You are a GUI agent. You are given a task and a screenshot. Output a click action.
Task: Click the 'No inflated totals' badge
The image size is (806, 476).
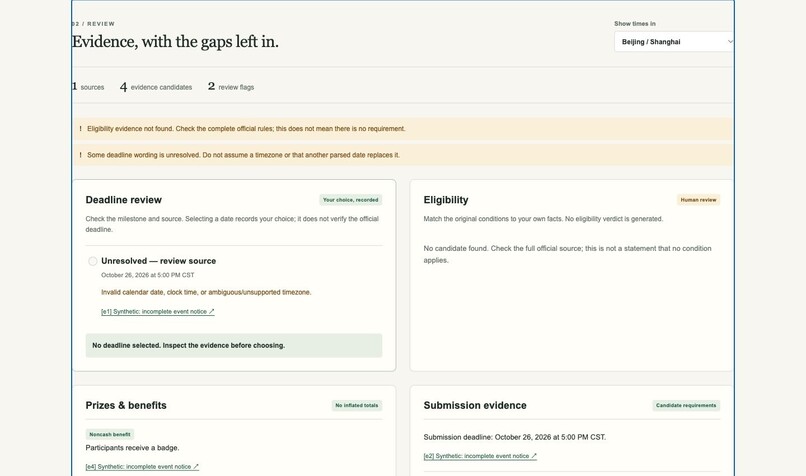coord(357,406)
